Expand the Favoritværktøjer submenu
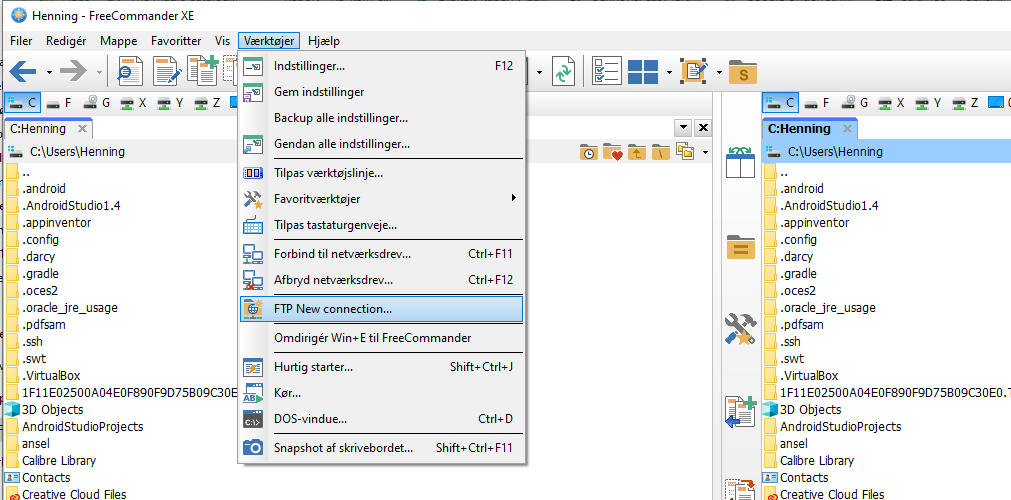Screen dimensions: 1011x500 [381, 199]
